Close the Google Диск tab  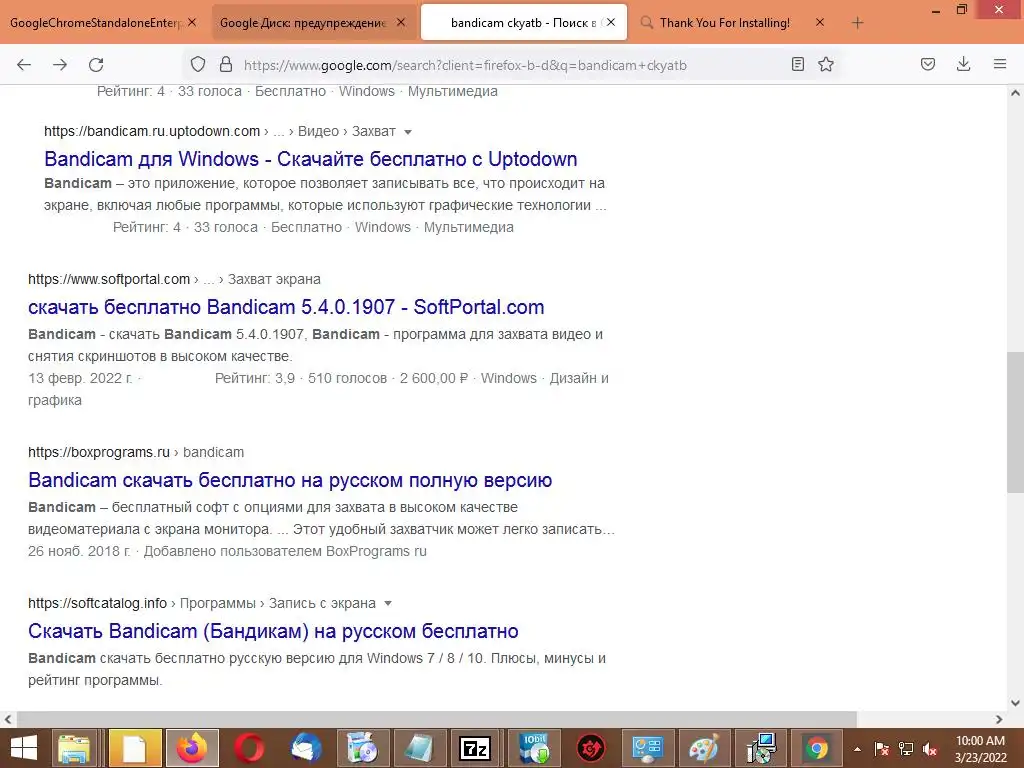tap(401, 22)
